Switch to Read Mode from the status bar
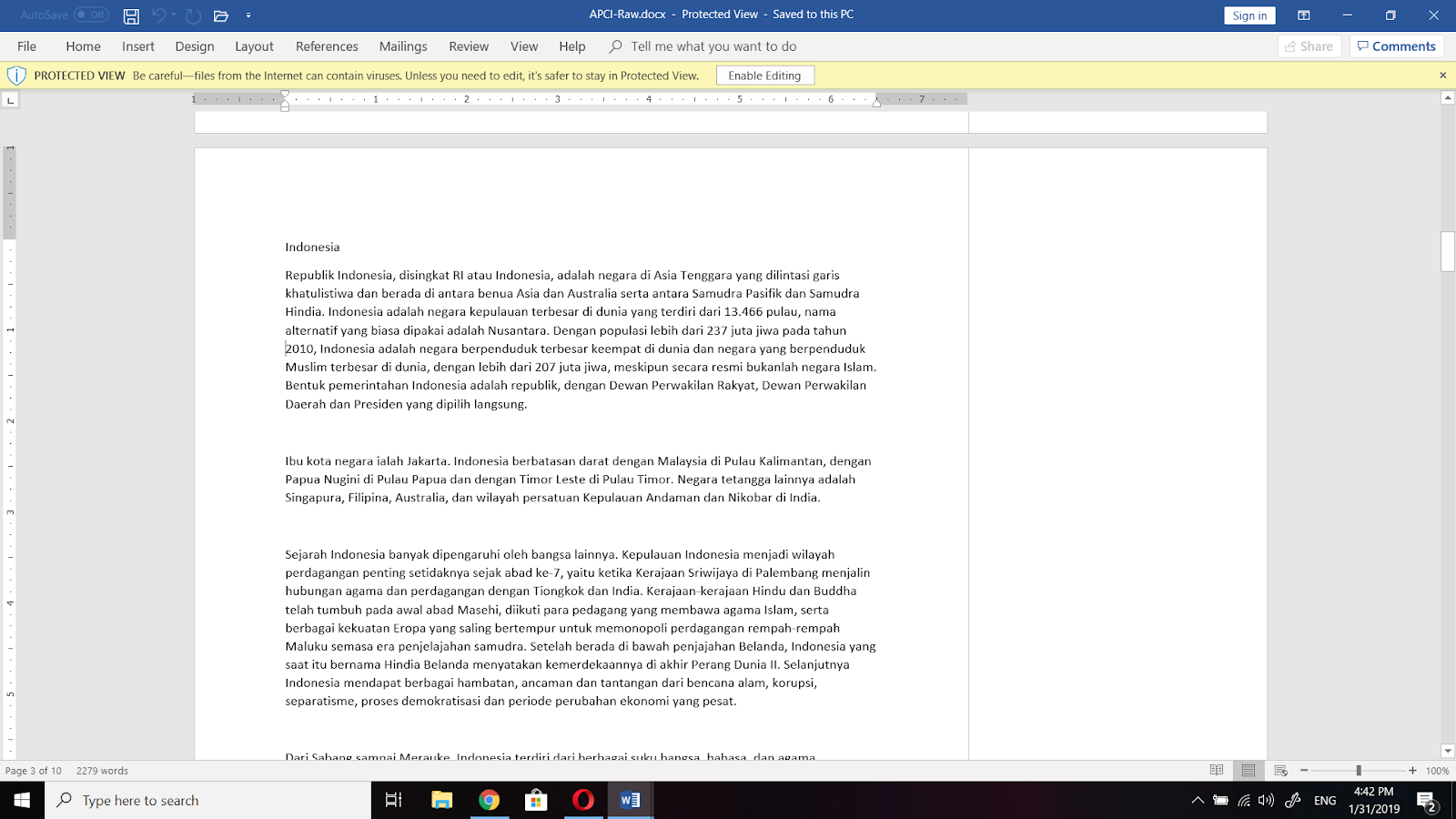This screenshot has height=819, width=1456. click(1217, 770)
